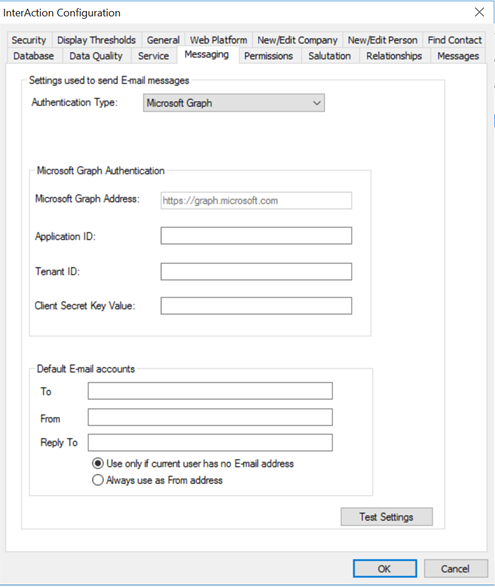Switch to the Web Platform tab
Viewport: 495px width, 587px height.
[x=218, y=40]
